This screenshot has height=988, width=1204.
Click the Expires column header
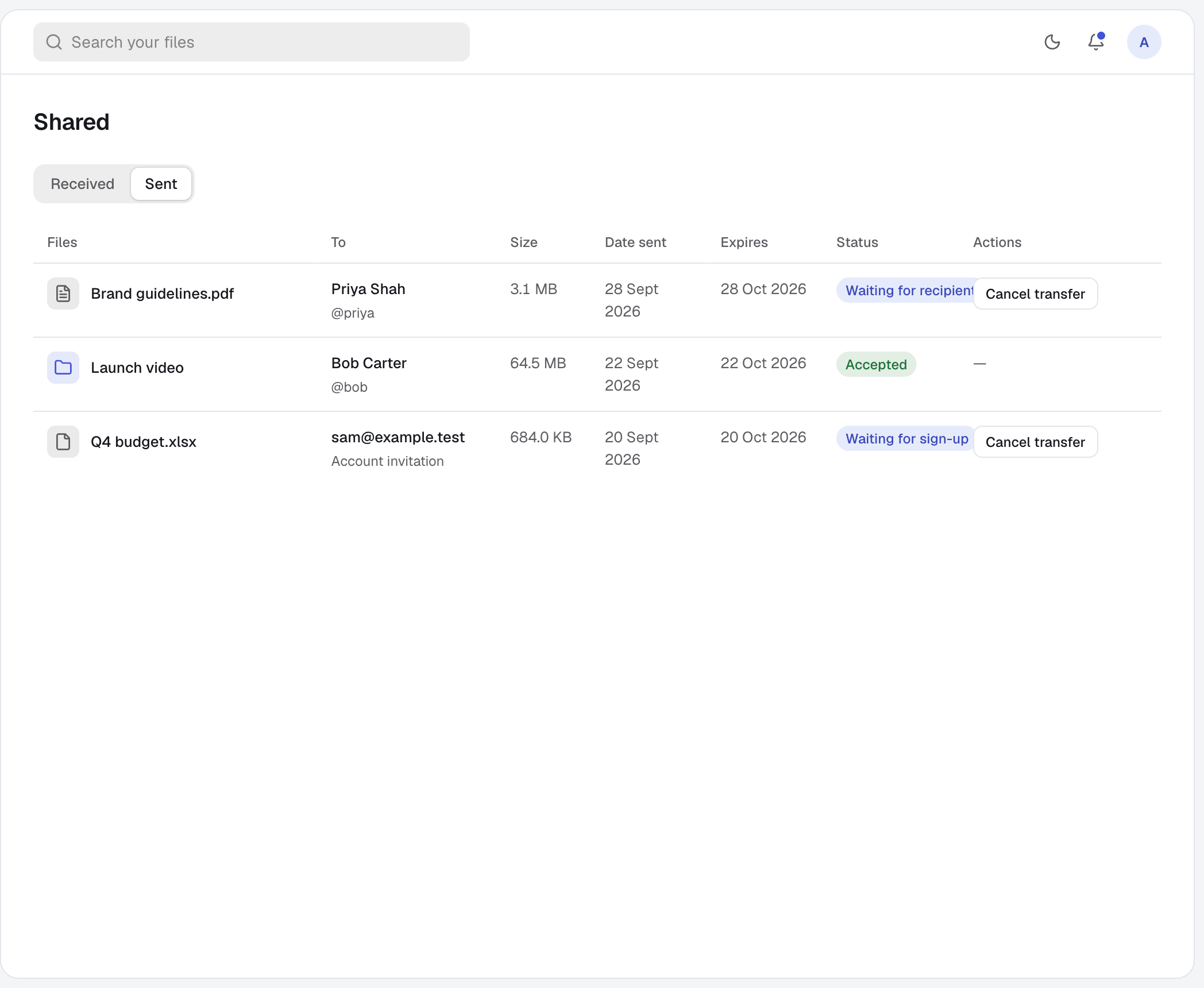[x=744, y=242]
